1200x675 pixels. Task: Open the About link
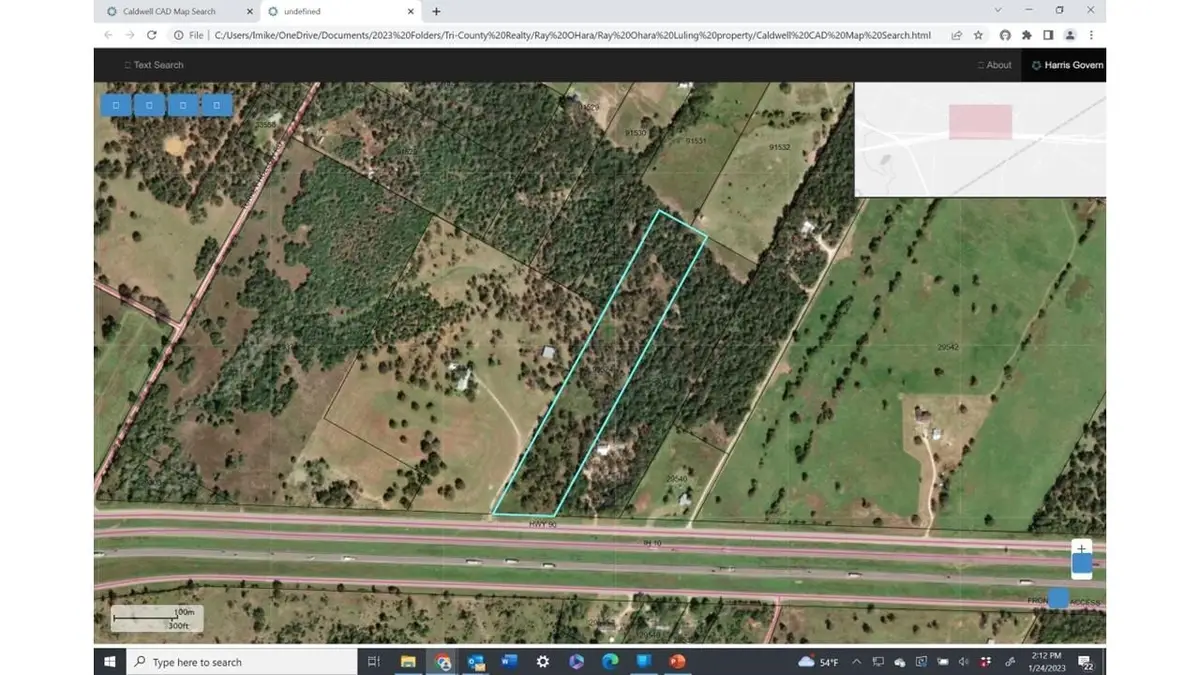pos(994,64)
